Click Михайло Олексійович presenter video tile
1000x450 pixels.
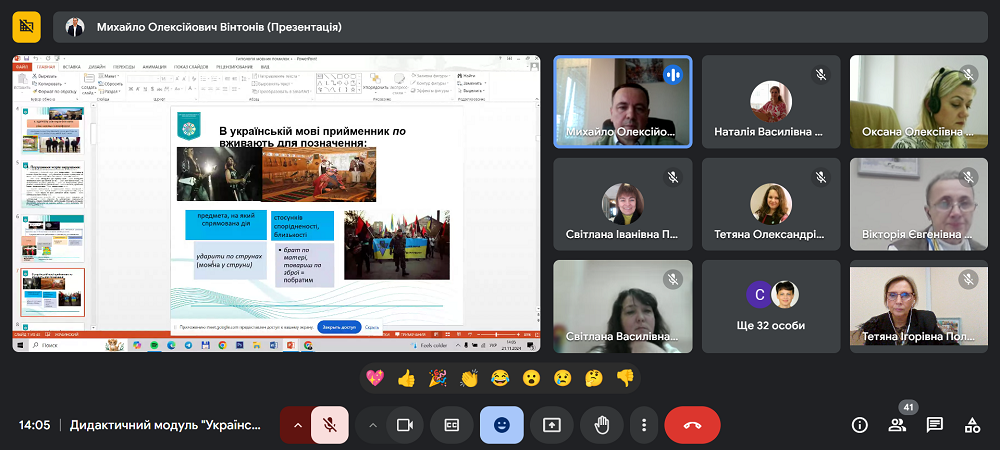tap(622, 101)
